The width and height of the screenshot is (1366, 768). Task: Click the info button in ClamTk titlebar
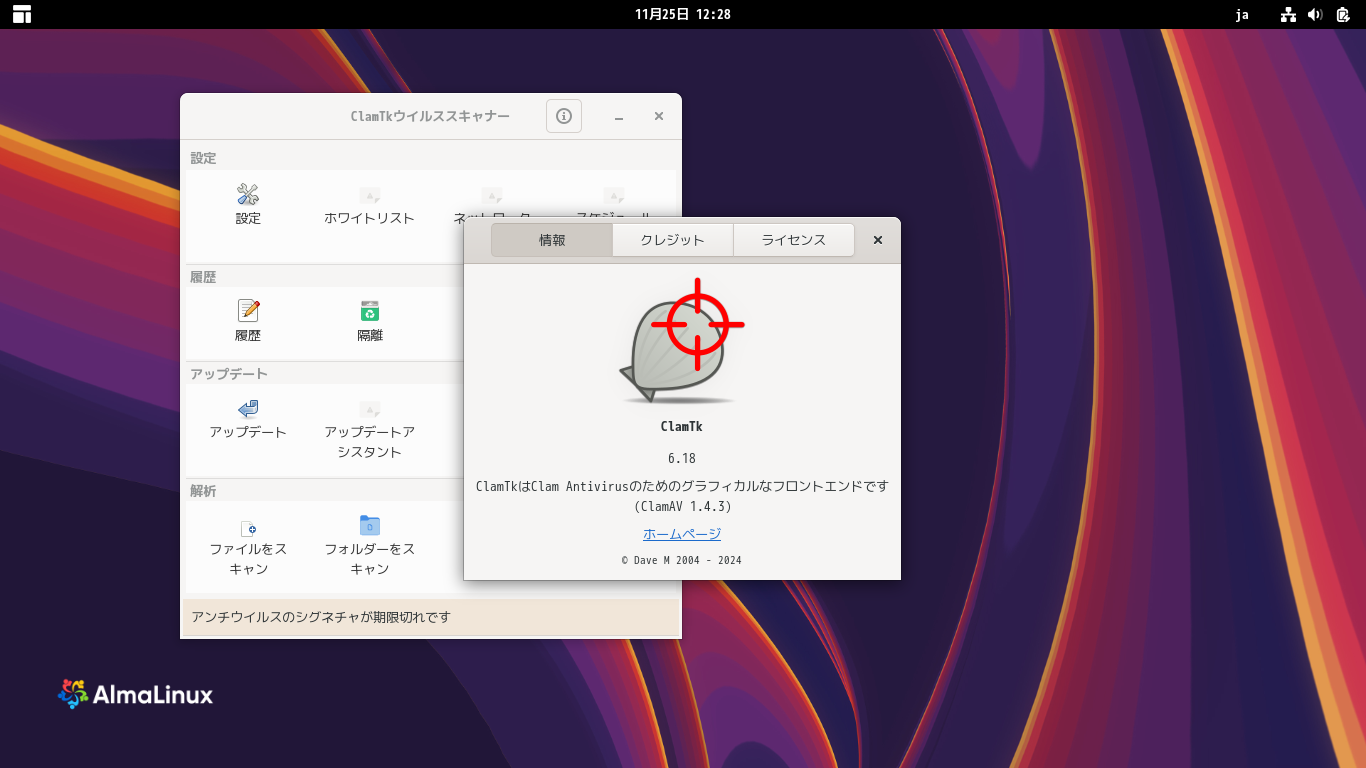[x=564, y=116]
